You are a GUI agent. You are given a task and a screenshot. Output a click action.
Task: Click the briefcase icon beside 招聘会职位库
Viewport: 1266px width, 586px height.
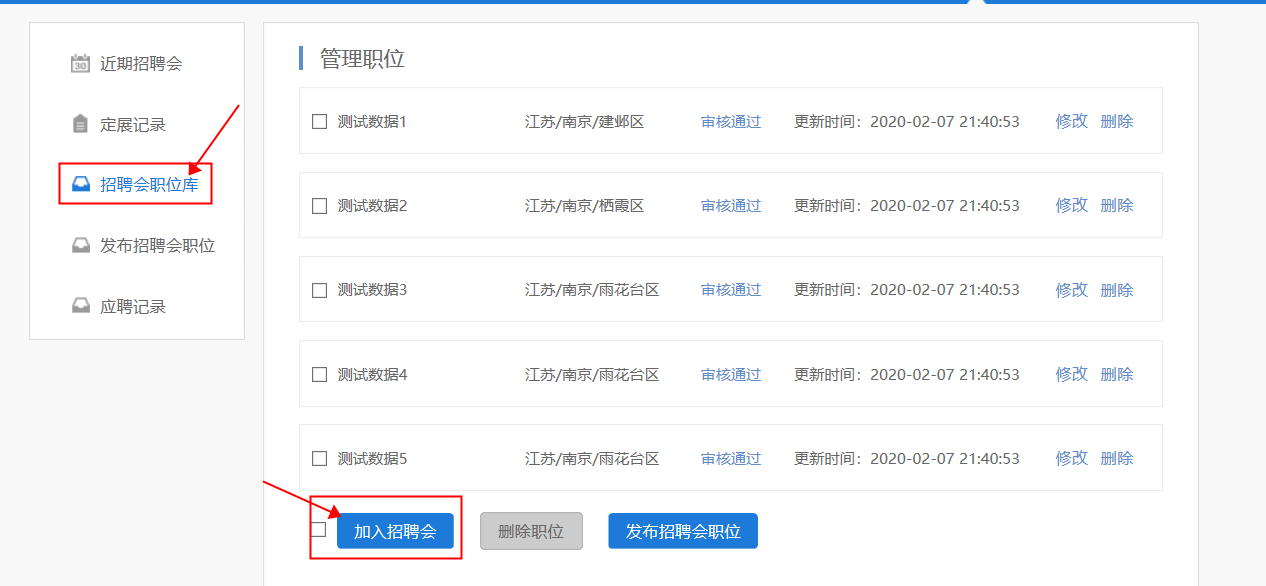click(81, 184)
